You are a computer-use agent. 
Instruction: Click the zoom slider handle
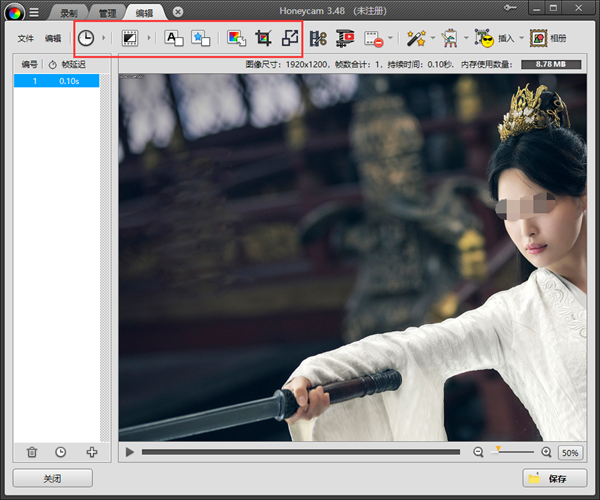(x=499, y=450)
